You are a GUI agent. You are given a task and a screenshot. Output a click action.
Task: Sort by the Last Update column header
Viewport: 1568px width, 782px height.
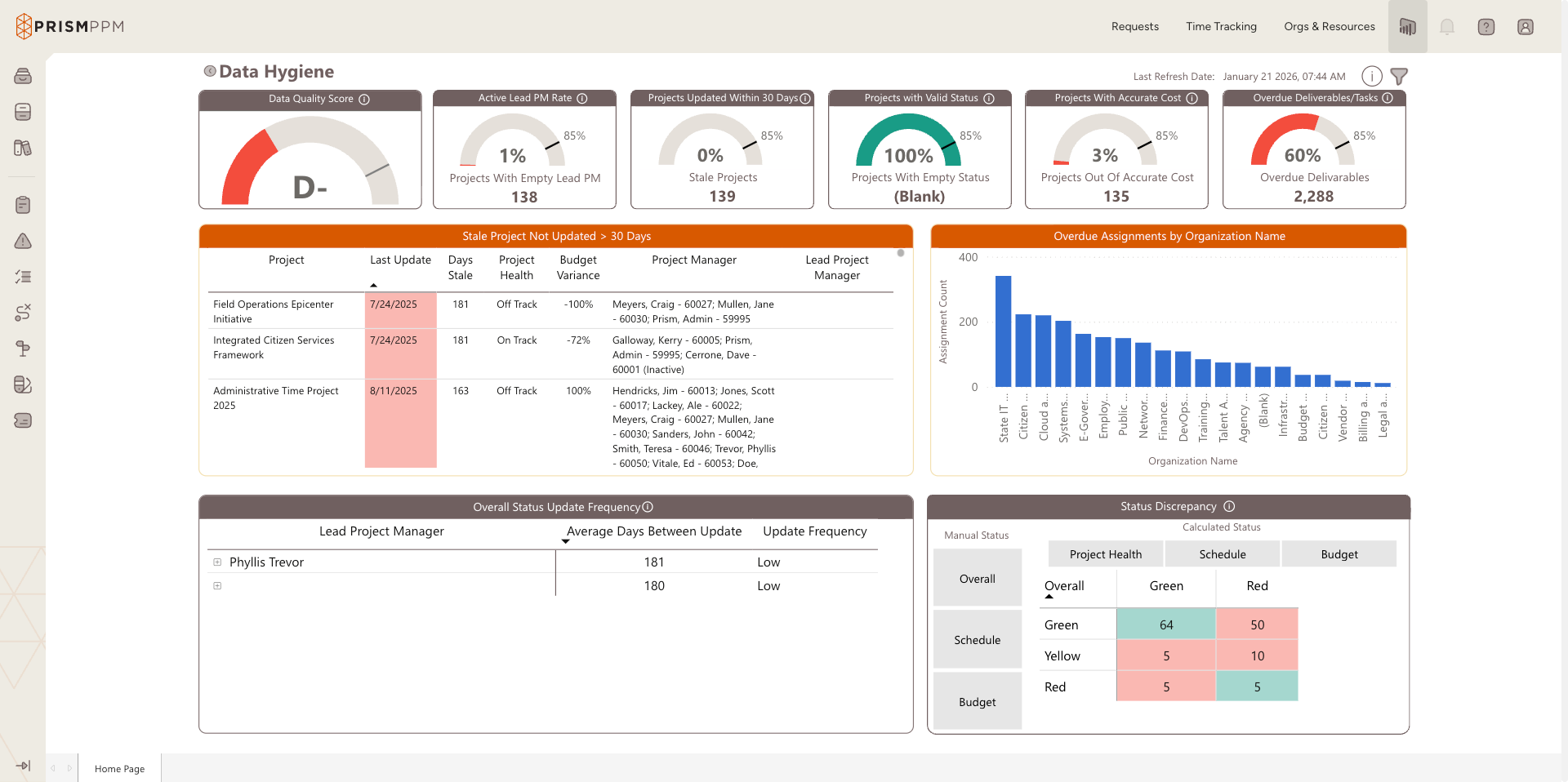click(399, 260)
